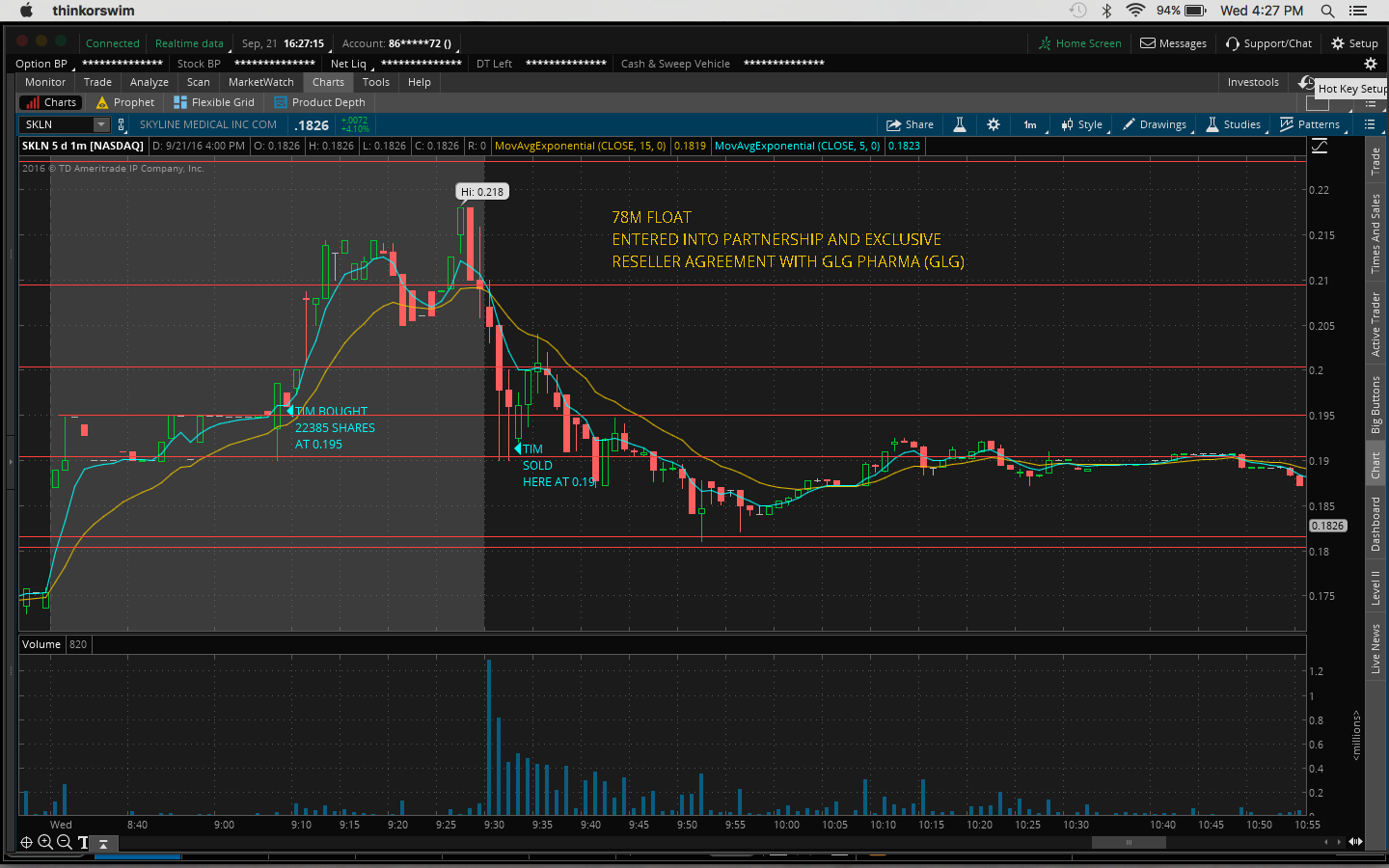The width and height of the screenshot is (1389, 868).
Task: Open the Live News side tab
Action: [x=1375, y=648]
